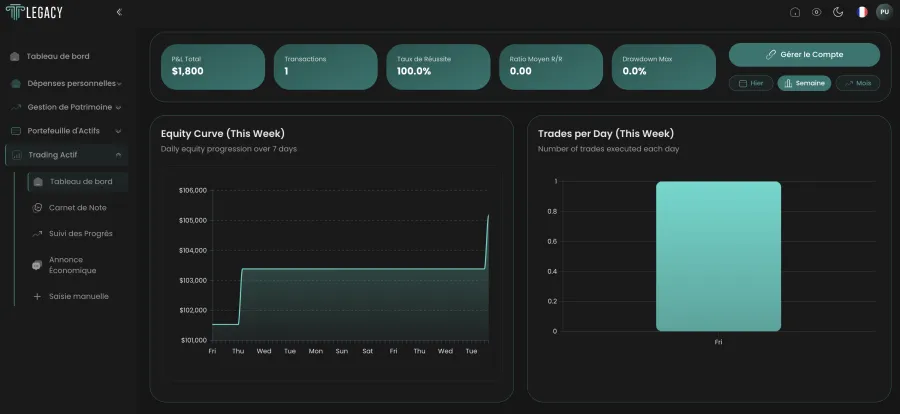900x414 pixels.
Task: Select the Semaine period filter
Action: (804, 83)
